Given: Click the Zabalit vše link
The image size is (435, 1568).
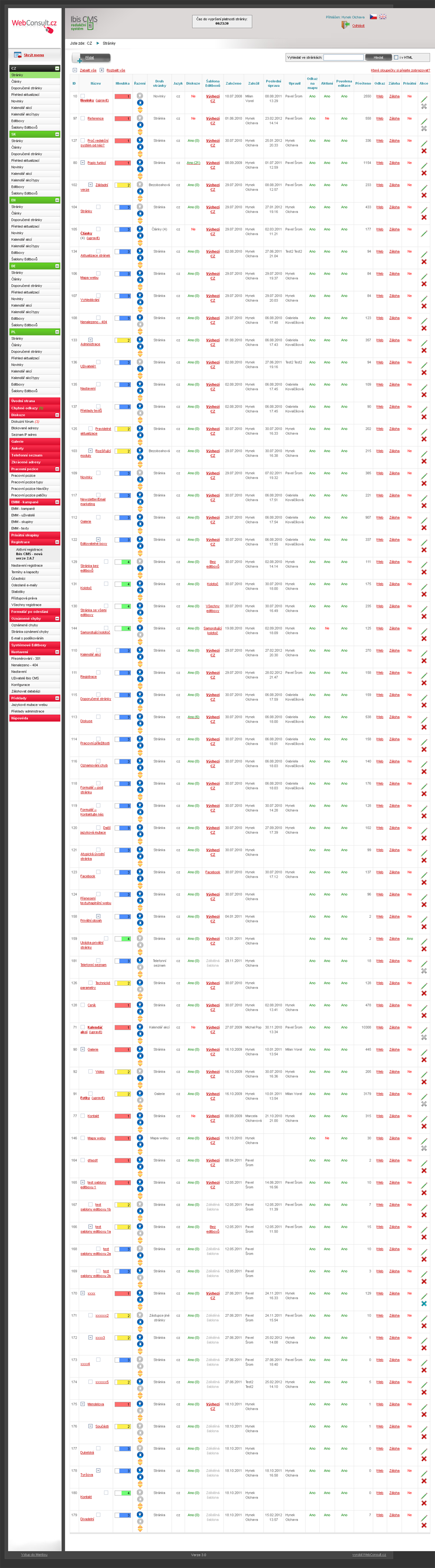Looking at the screenshot, I should click(88, 70).
